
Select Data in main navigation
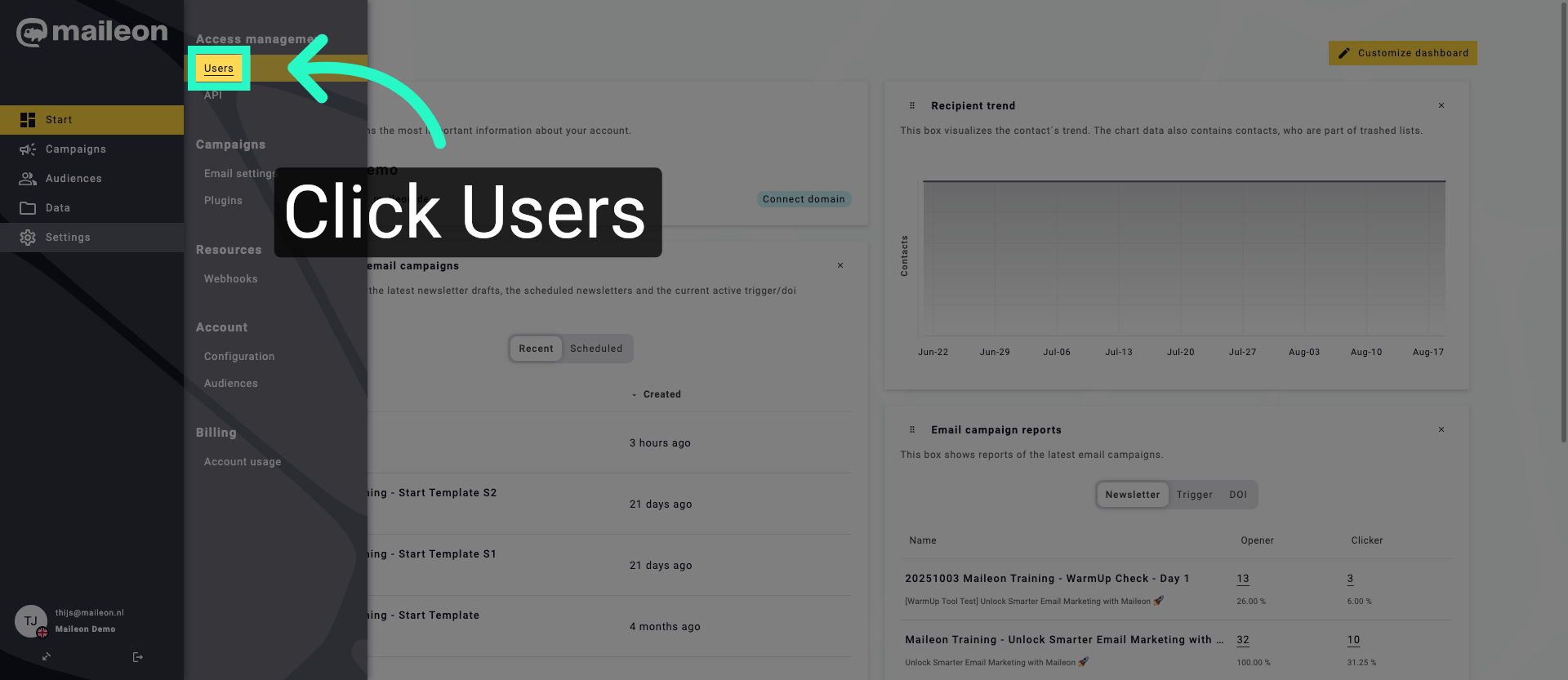(91, 208)
